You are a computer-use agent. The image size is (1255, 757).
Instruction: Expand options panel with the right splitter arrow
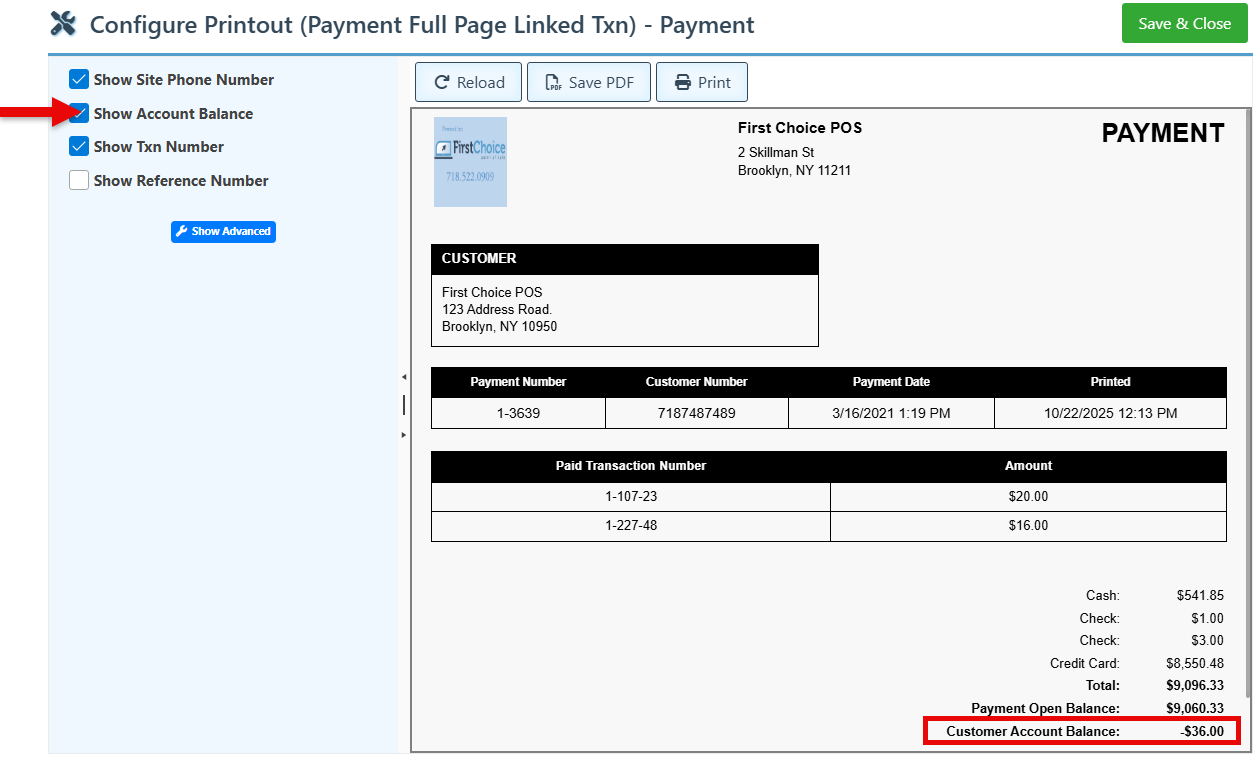[x=404, y=435]
